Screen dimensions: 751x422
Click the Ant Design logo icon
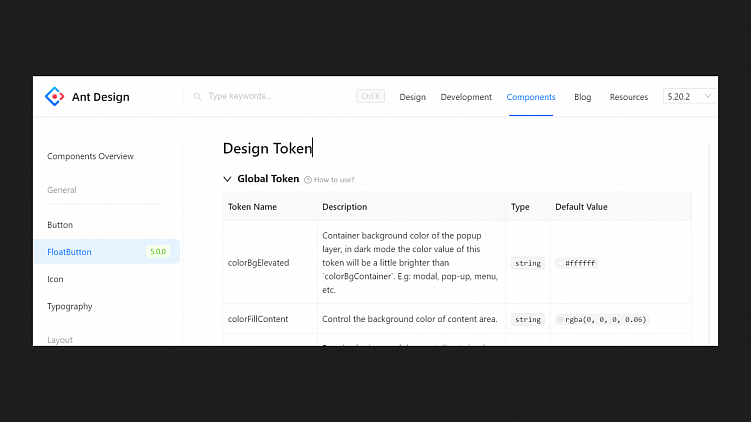[x=54, y=97]
